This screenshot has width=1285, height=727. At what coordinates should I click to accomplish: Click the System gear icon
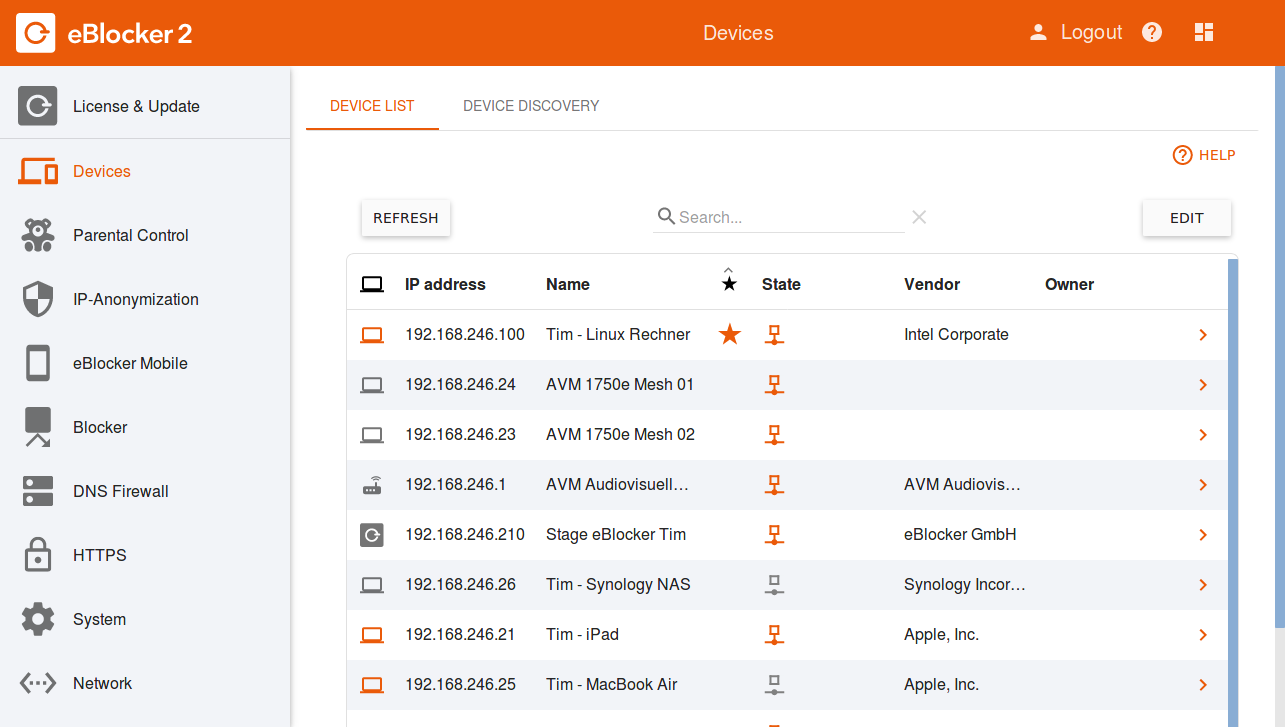tap(38, 619)
